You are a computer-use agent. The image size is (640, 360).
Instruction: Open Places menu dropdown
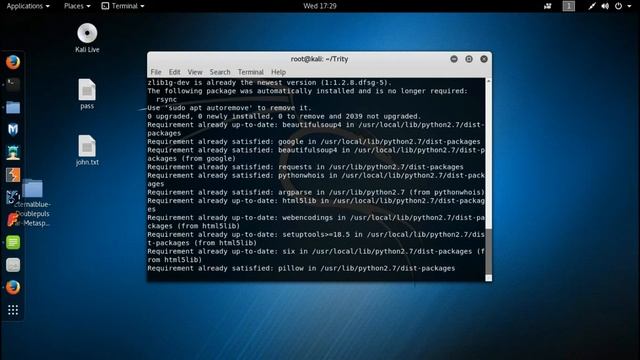pyautogui.click(x=77, y=6)
